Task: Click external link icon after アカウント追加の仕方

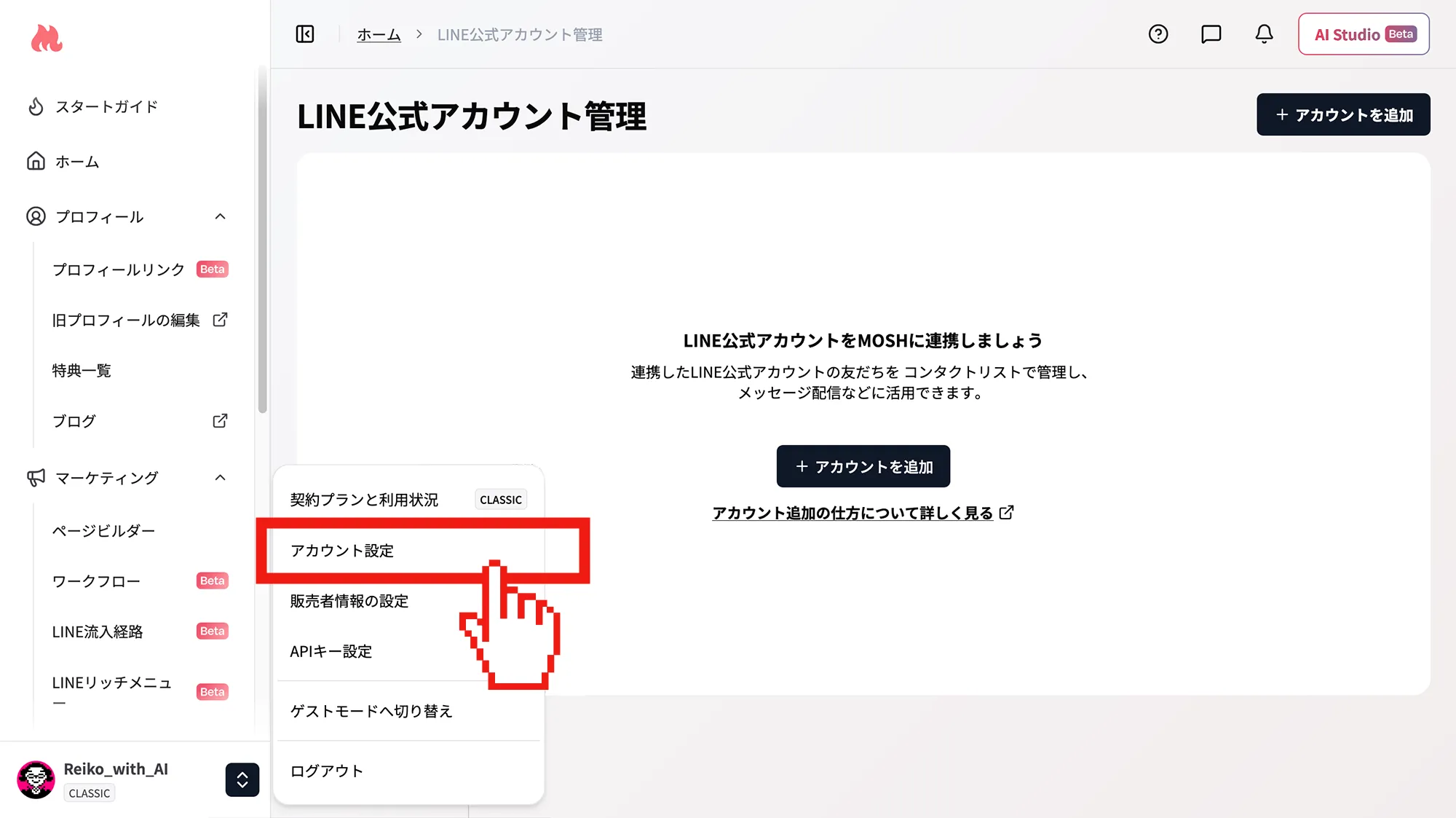Action: tap(1006, 513)
